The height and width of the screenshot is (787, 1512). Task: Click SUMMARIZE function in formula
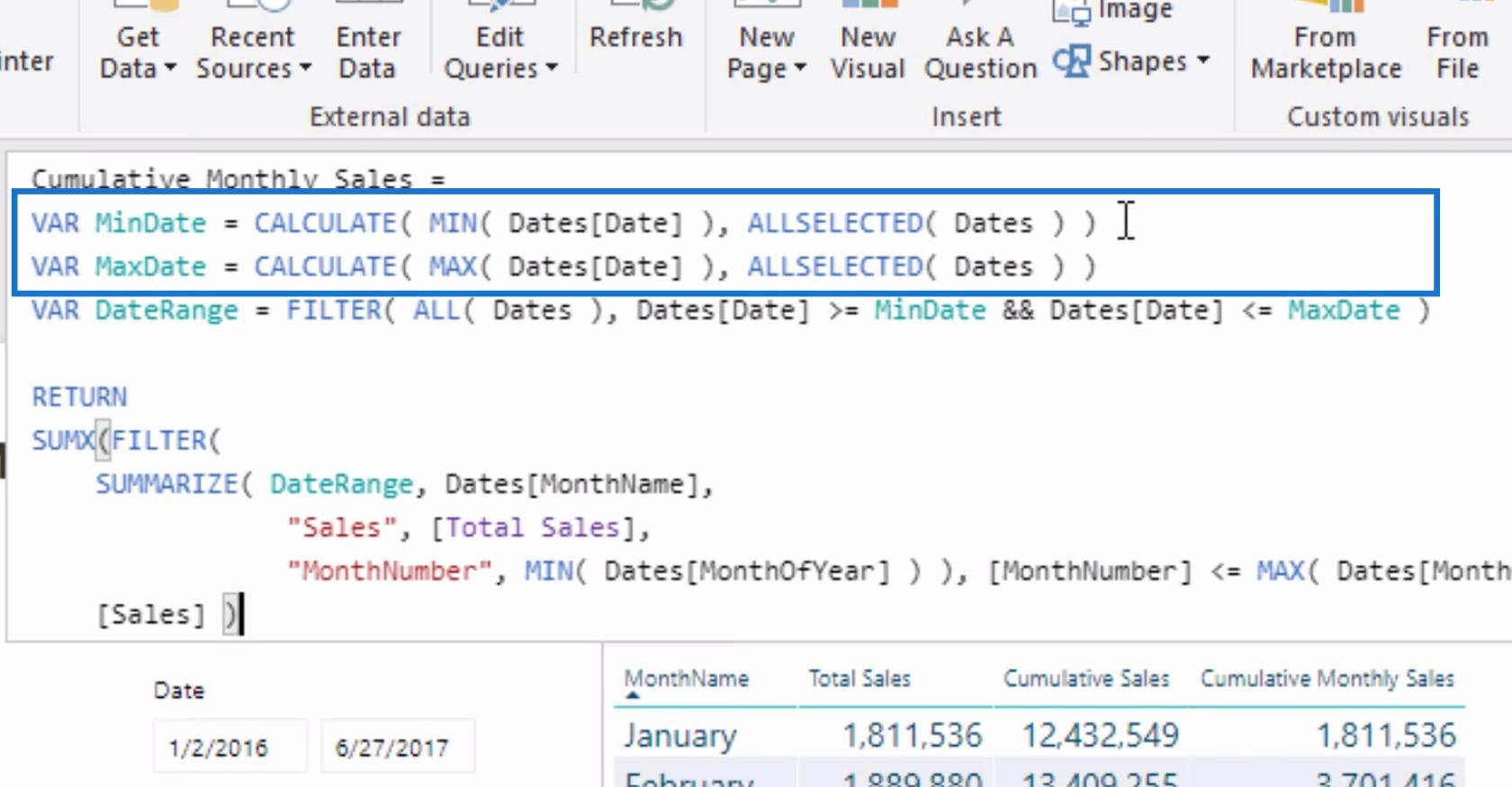pos(166,484)
